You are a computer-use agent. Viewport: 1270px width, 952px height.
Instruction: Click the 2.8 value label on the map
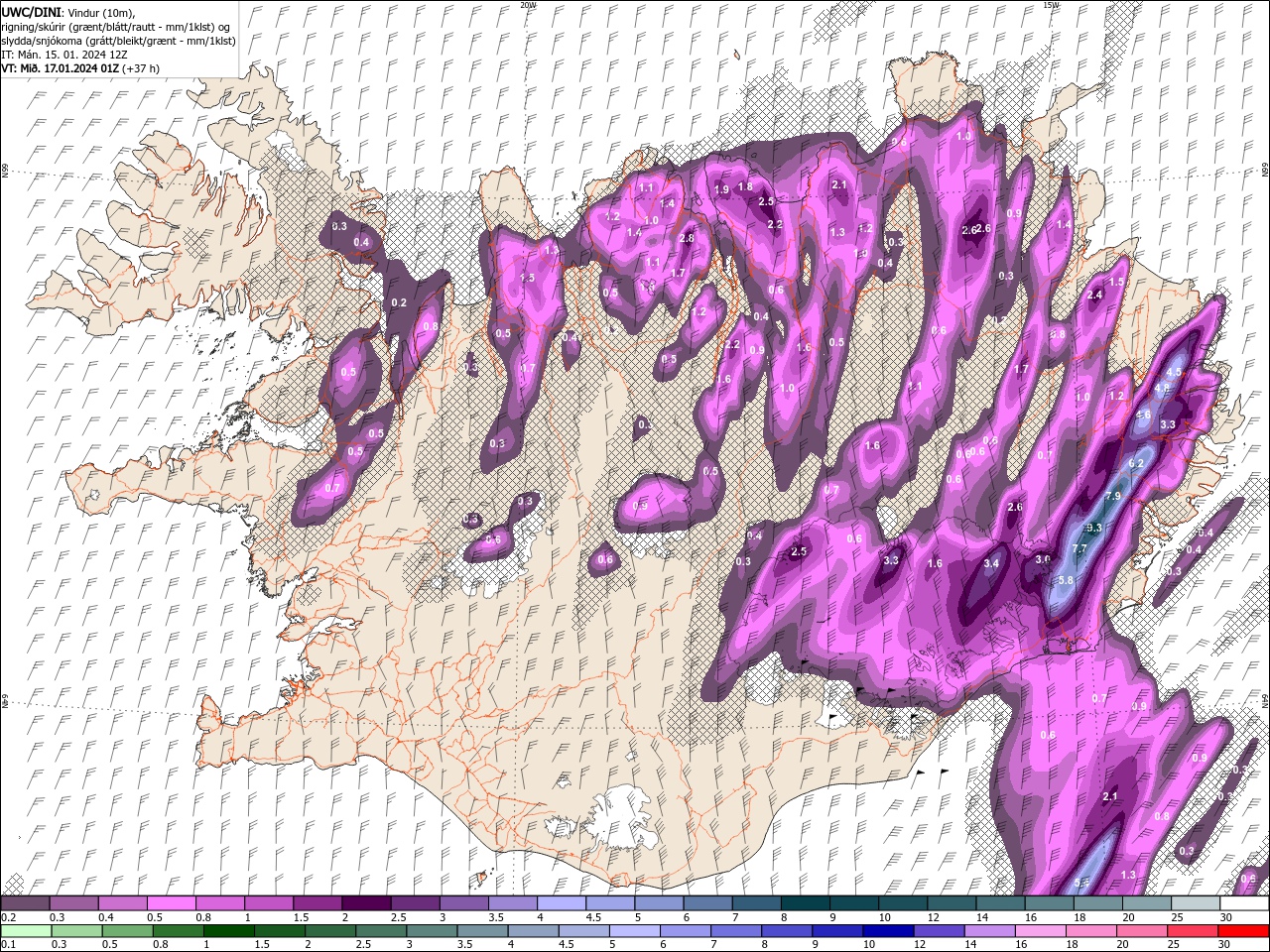click(687, 238)
